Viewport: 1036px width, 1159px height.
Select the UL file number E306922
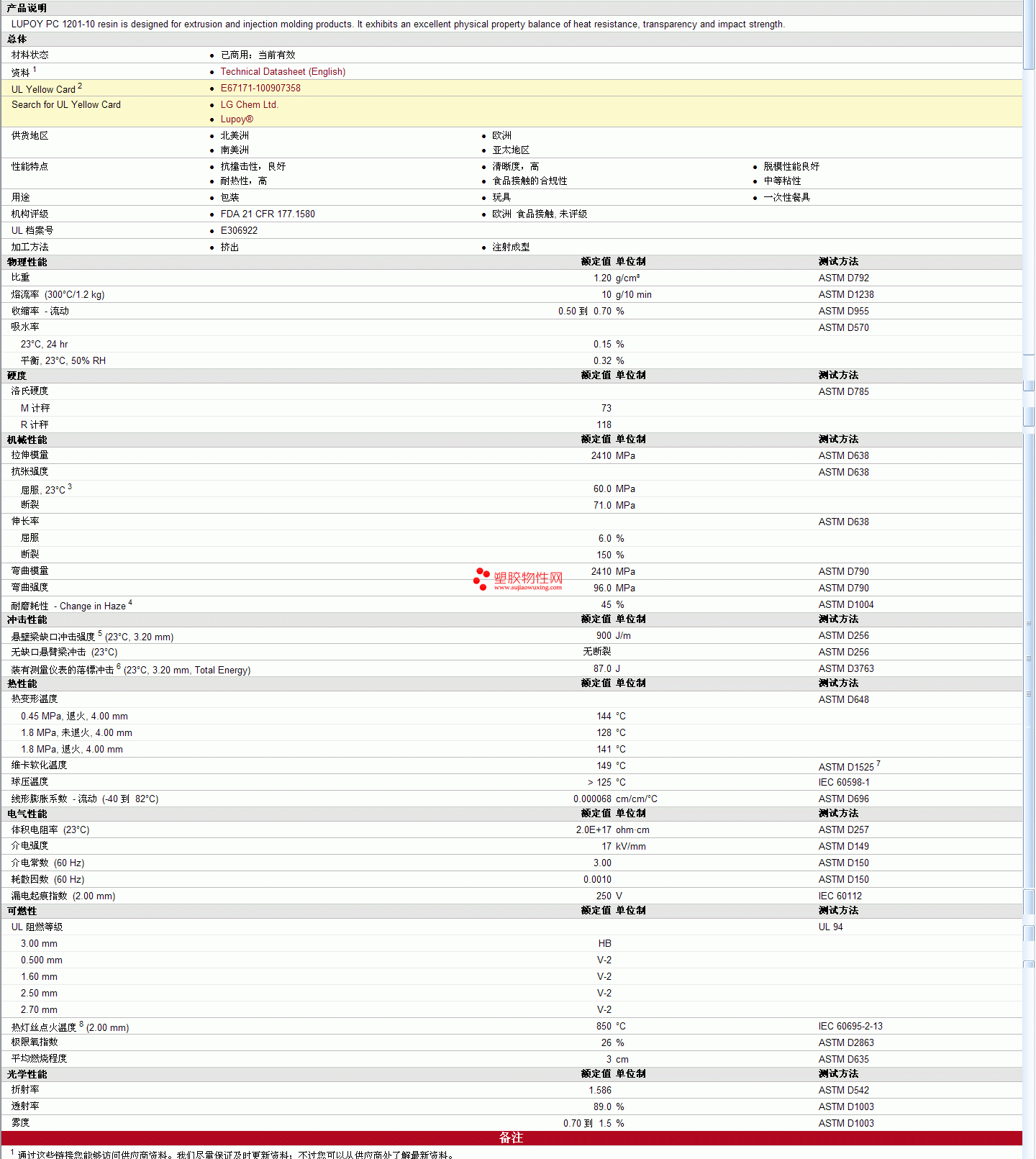click(x=239, y=231)
